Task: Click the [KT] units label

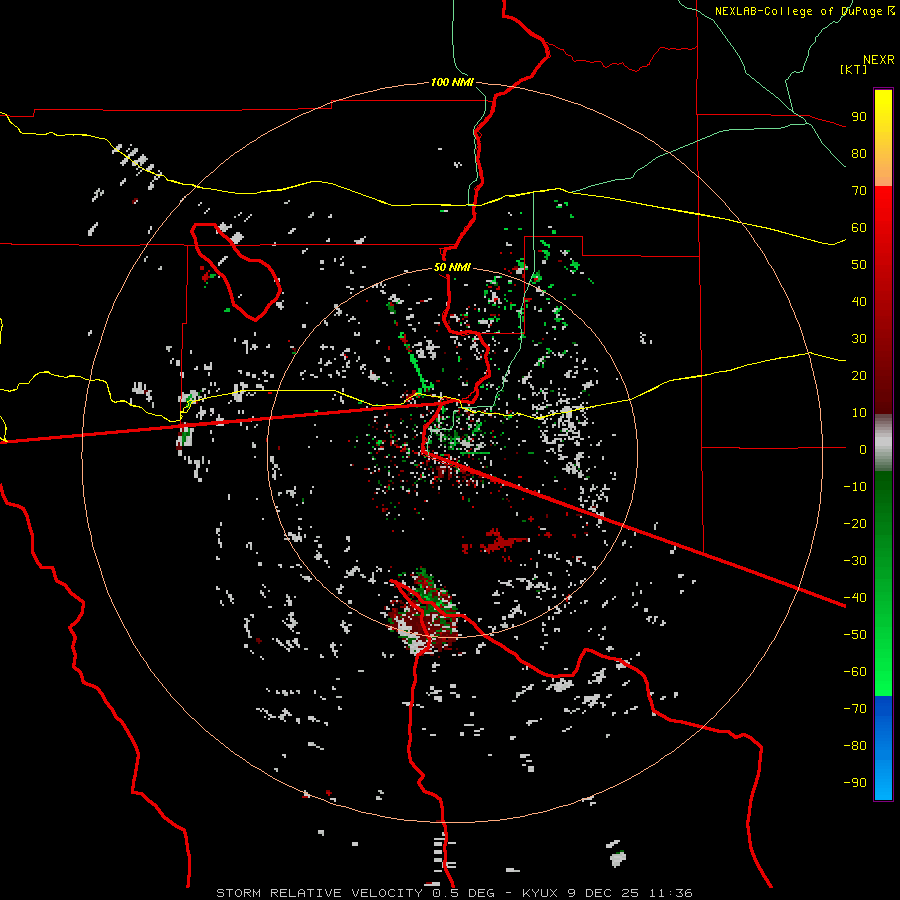Action: click(854, 69)
